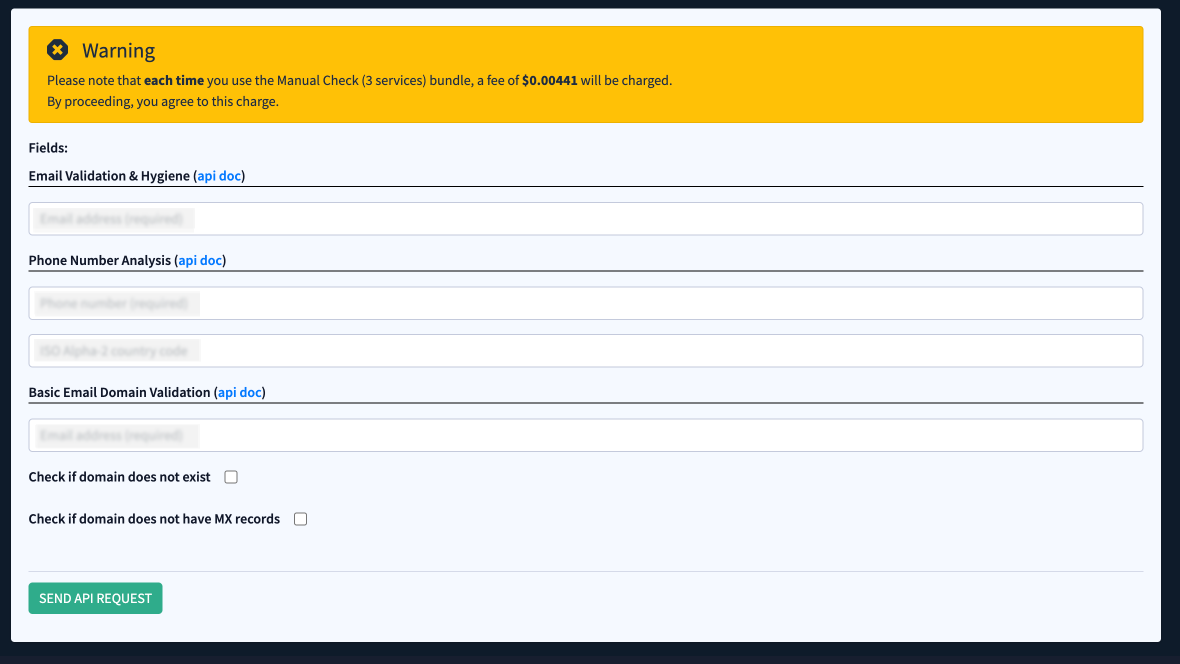Click the warning X circle icon
The height and width of the screenshot is (664, 1180).
[x=58, y=50]
